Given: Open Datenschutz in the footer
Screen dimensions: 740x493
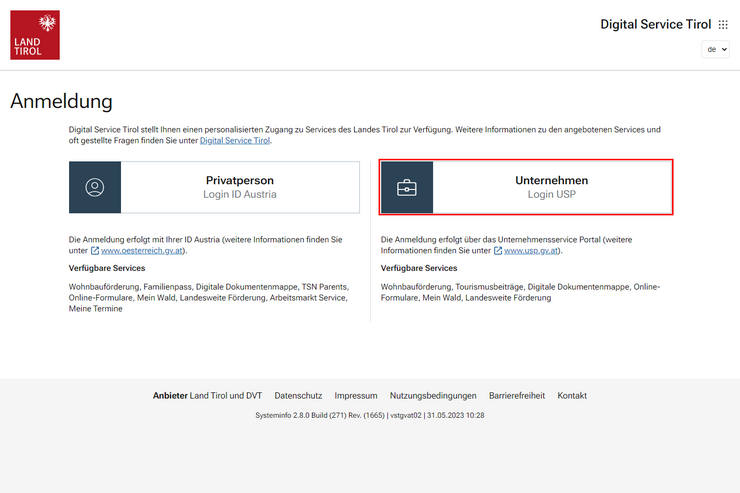Looking at the screenshot, I should click(x=297, y=396).
